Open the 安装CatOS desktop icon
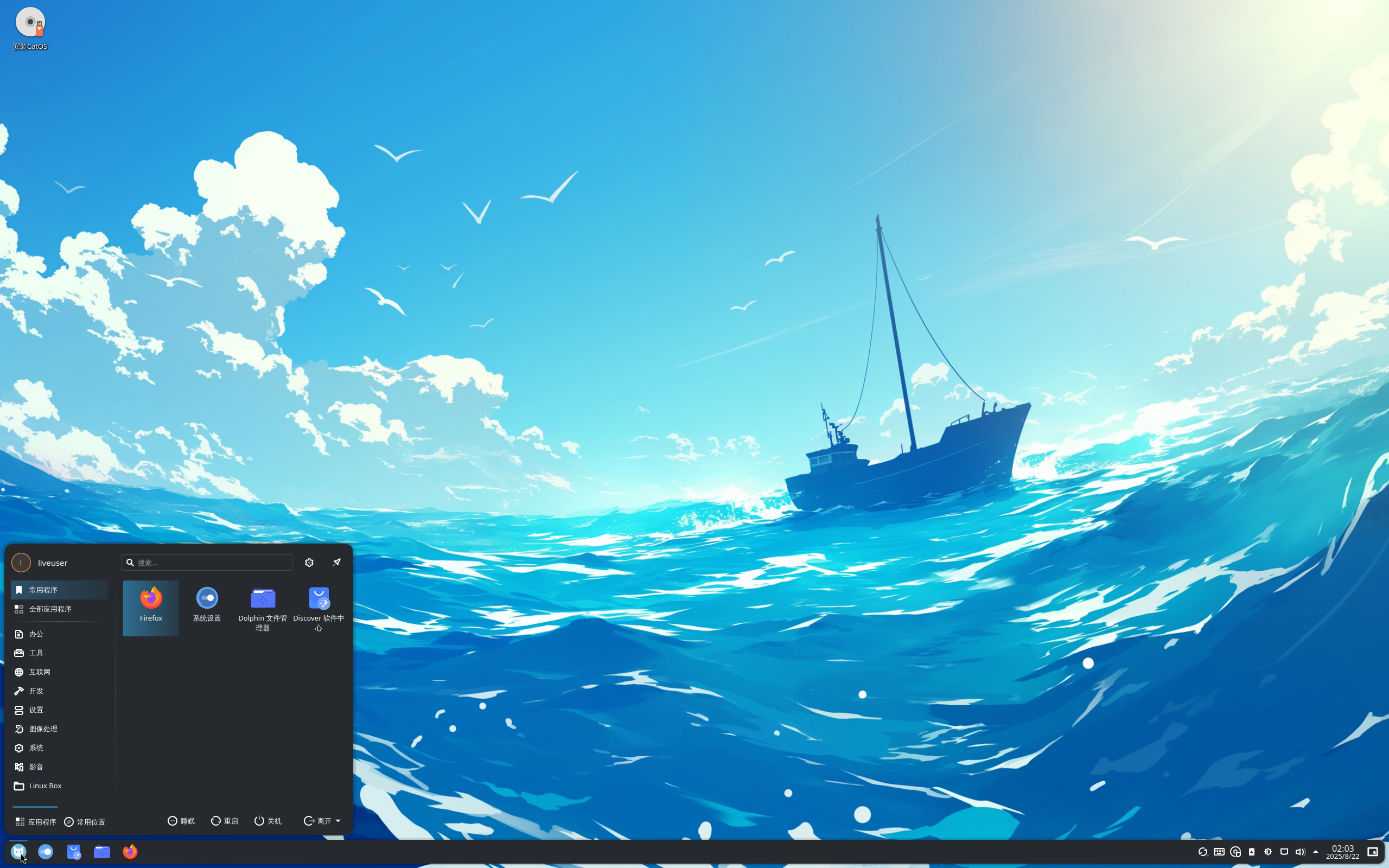Image resolution: width=1389 pixels, height=868 pixels. pyautogui.click(x=30, y=29)
